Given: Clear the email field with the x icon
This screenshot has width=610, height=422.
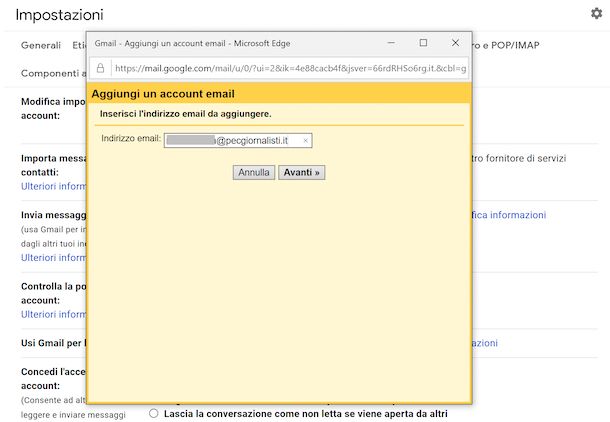Looking at the screenshot, I should point(305,141).
